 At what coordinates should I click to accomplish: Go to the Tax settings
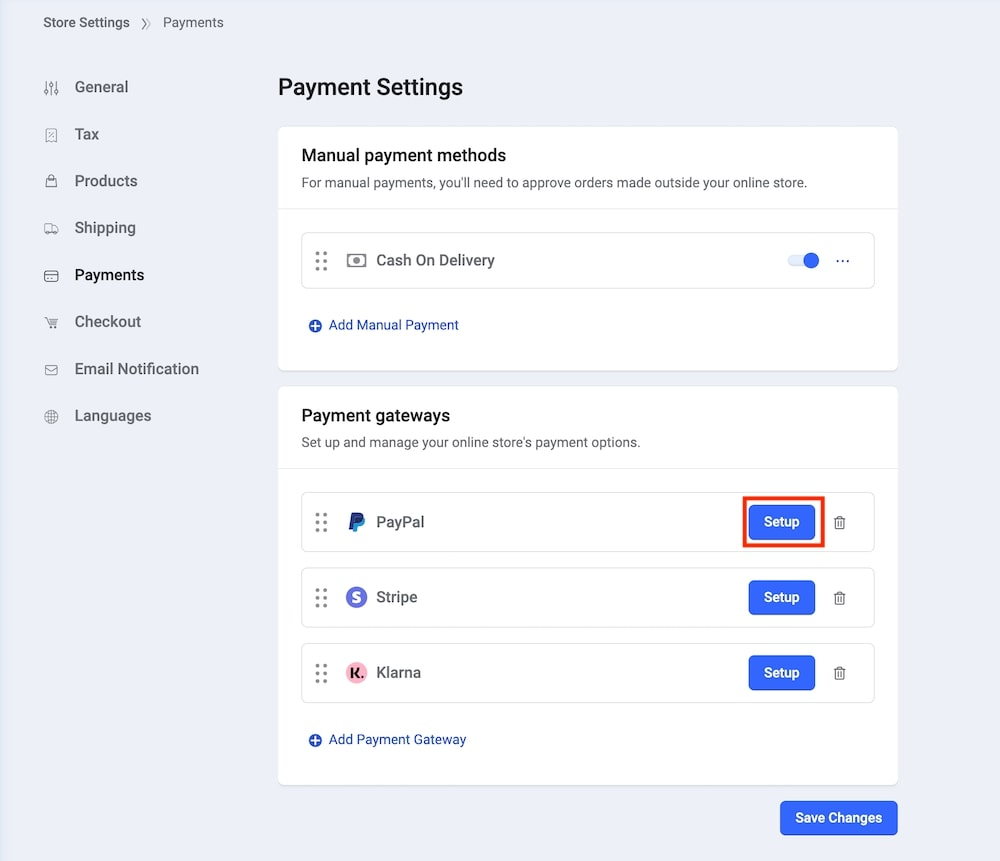(x=87, y=134)
